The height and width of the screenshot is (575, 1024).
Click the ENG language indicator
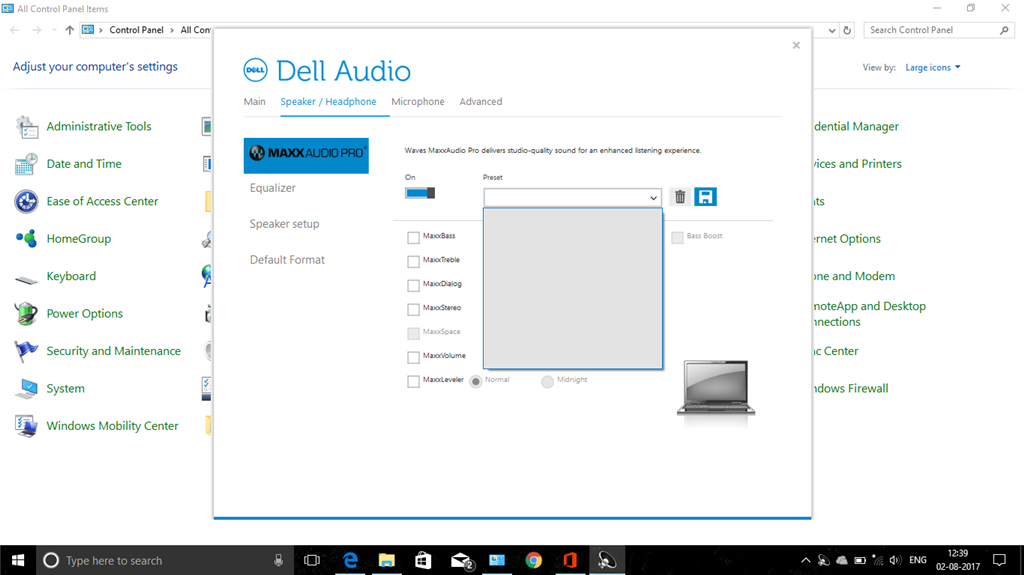click(918, 560)
